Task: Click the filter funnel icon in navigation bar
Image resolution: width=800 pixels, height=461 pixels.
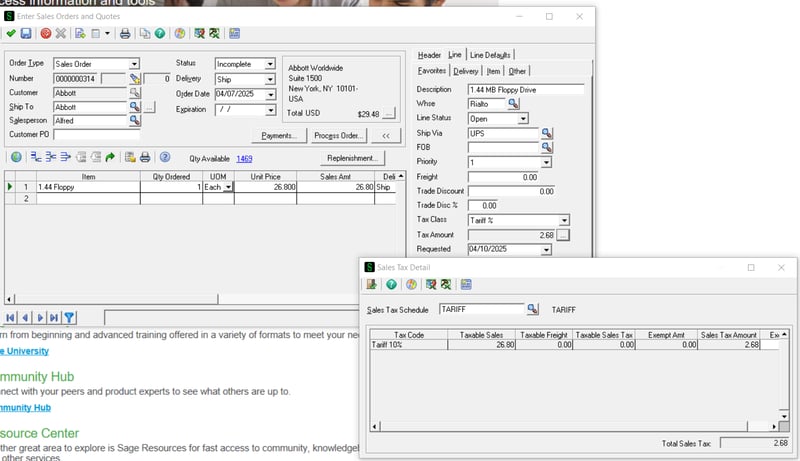Action: click(70, 318)
